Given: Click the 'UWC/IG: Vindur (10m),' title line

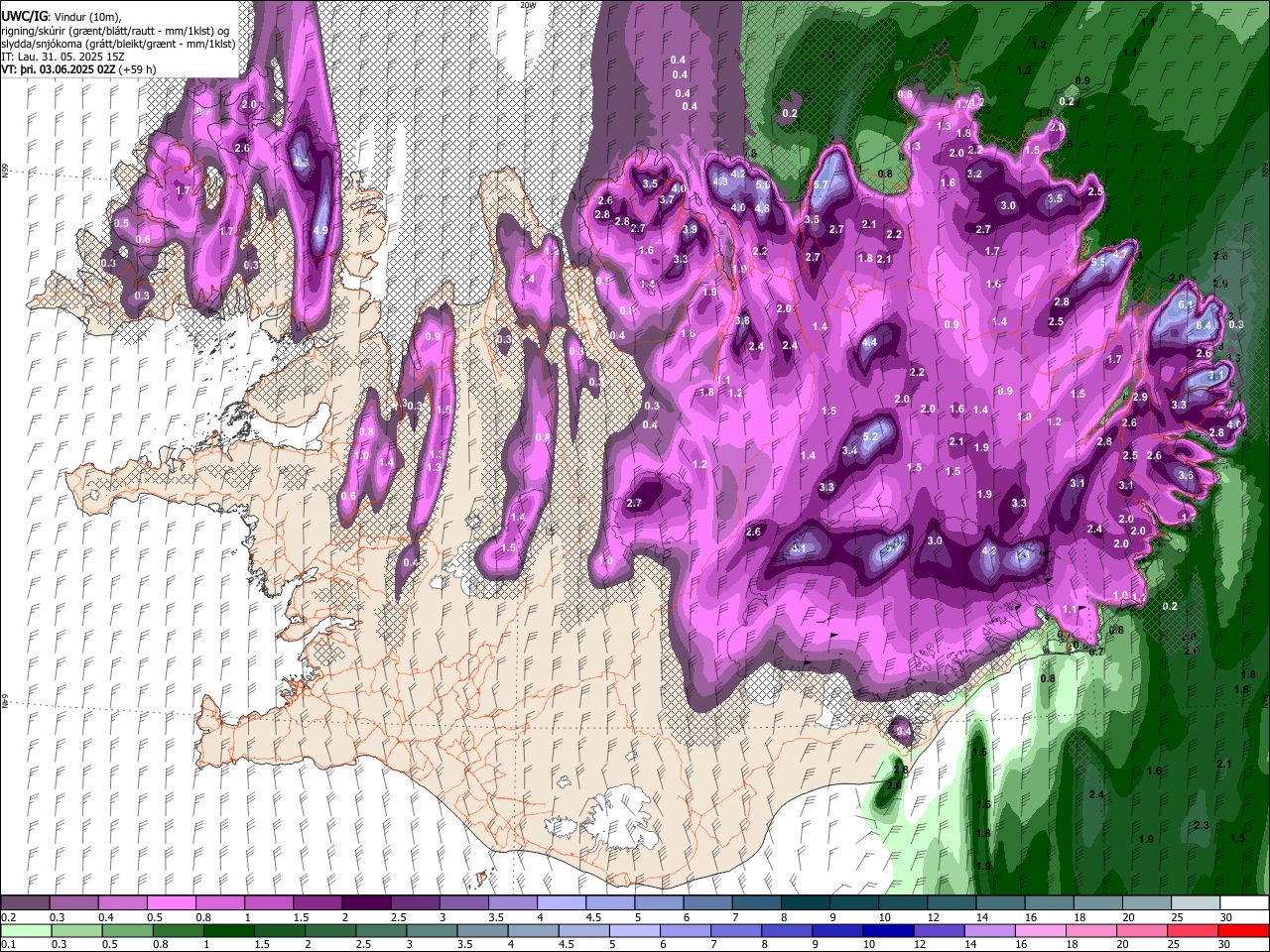Looking at the screenshot, I should click(x=63, y=17).
